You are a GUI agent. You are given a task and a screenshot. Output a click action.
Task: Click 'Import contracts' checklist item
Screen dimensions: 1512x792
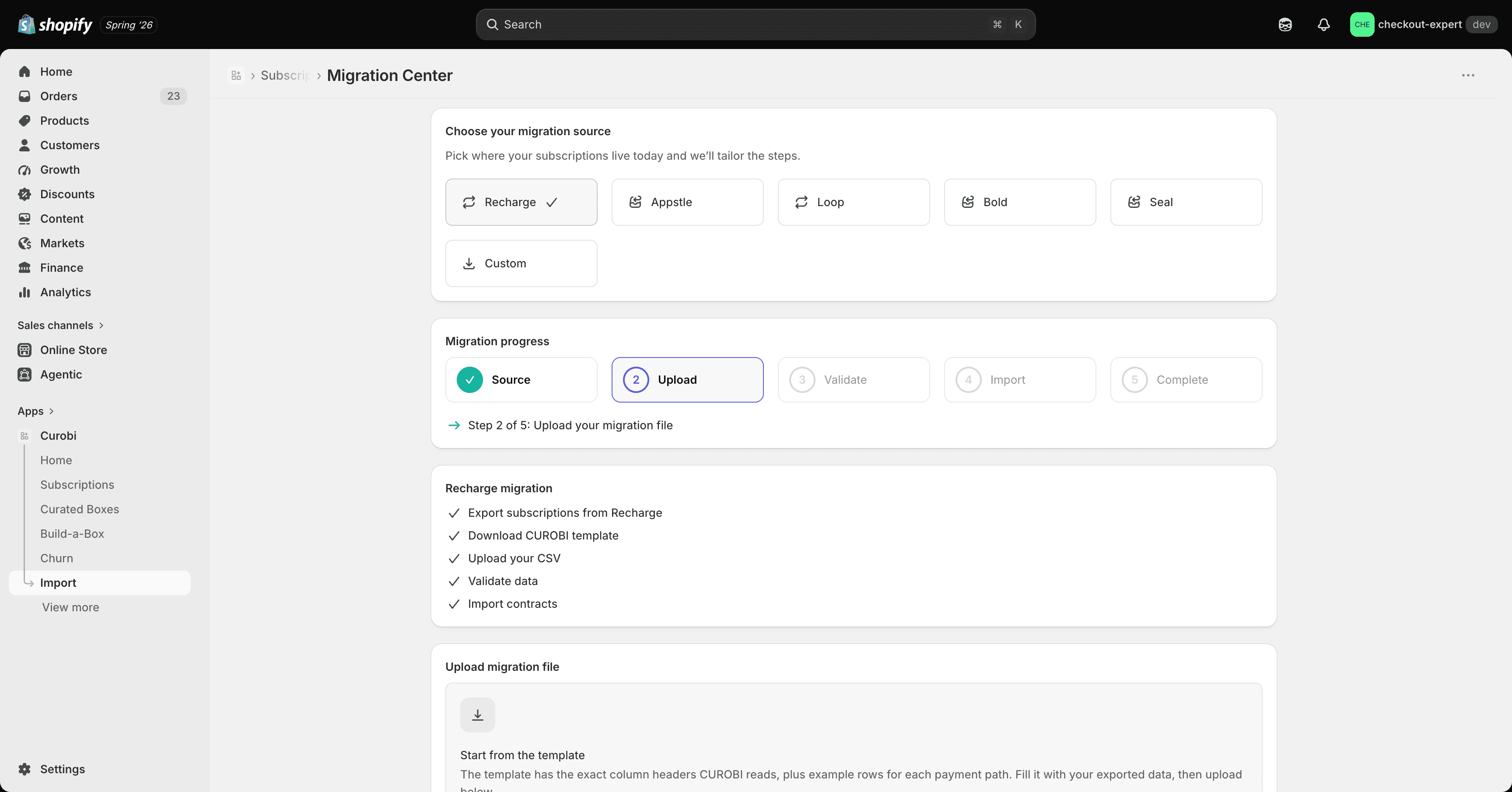pyautogui.click(x=512, y=604)
